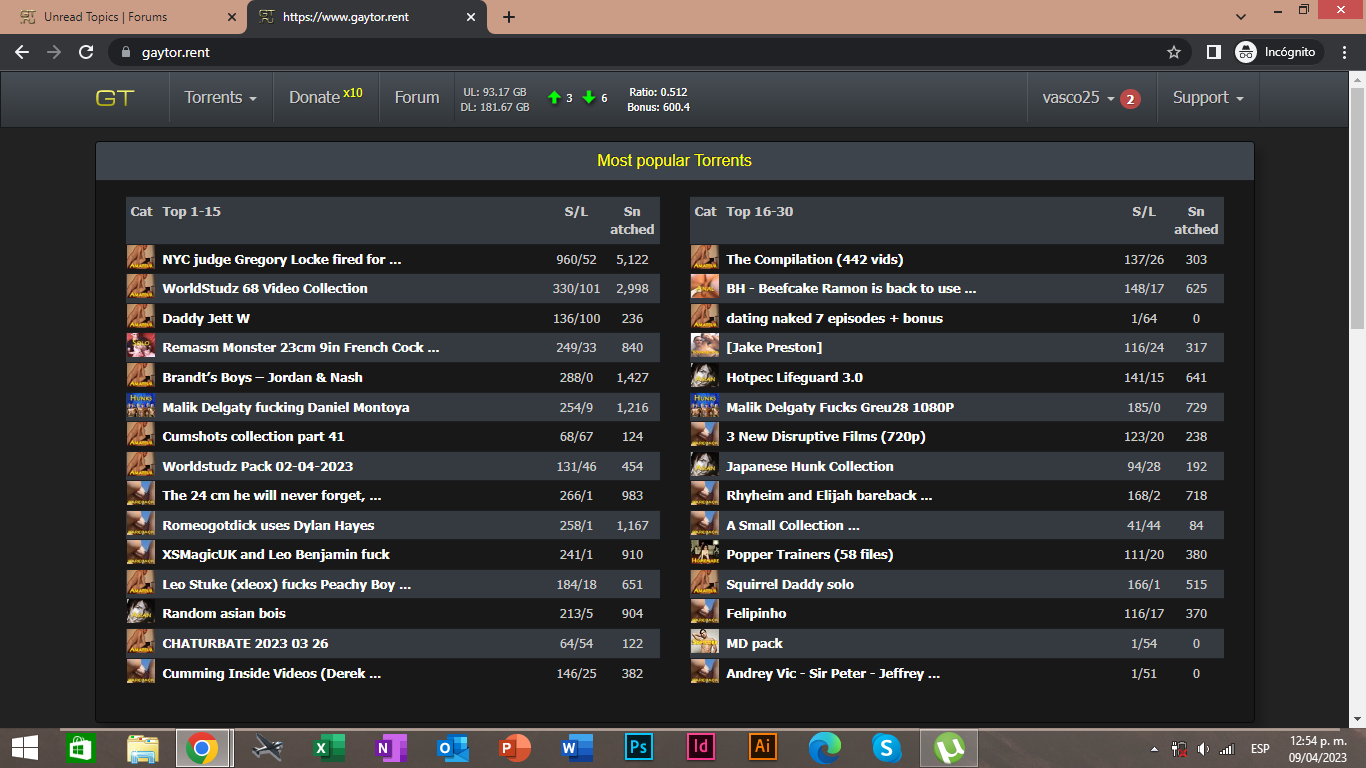Click the Donate link in navbar
This screenshot has height=768, width=1366.
tap(315, 98)
